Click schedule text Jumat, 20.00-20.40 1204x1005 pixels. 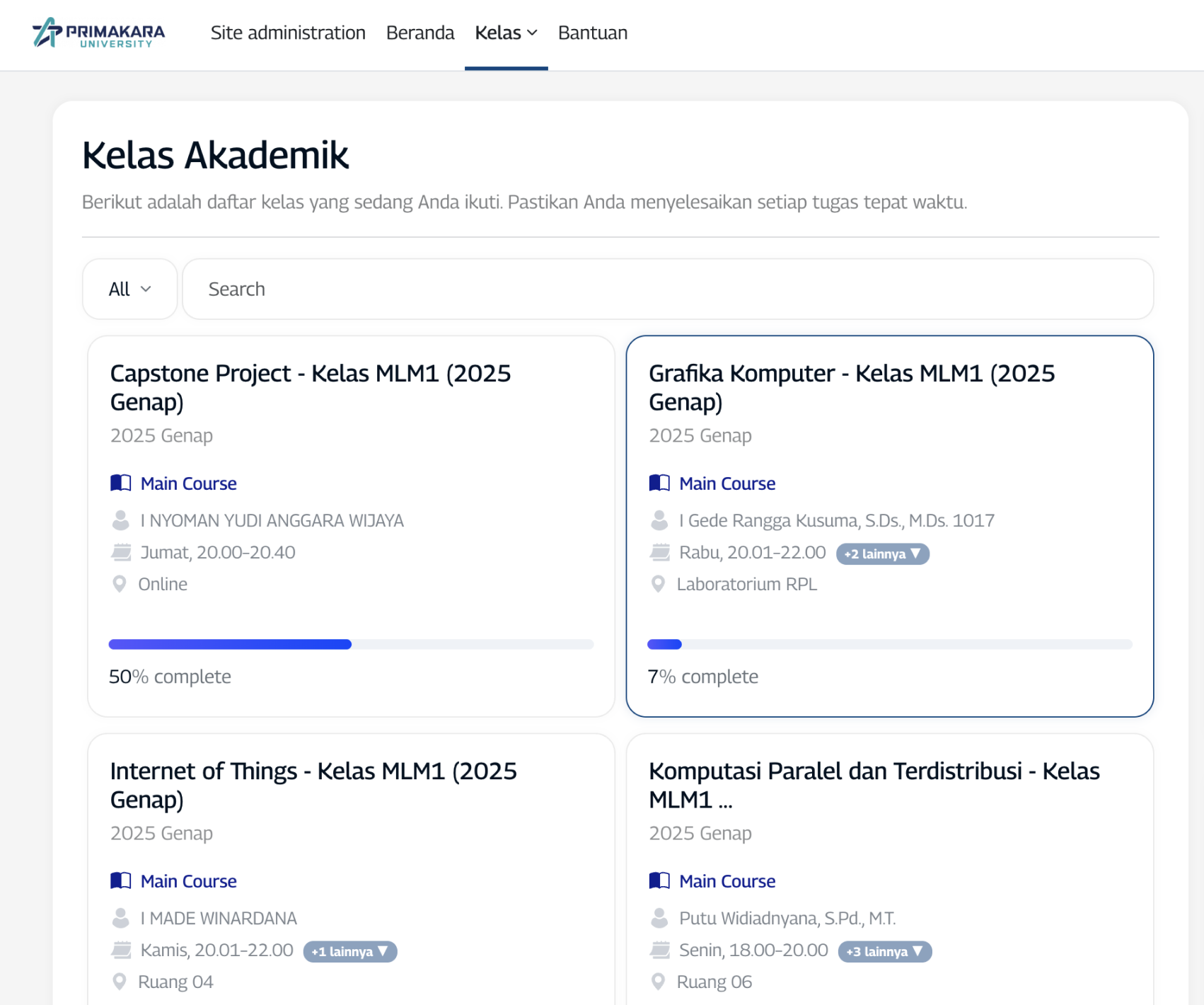(x=218, y=553)
